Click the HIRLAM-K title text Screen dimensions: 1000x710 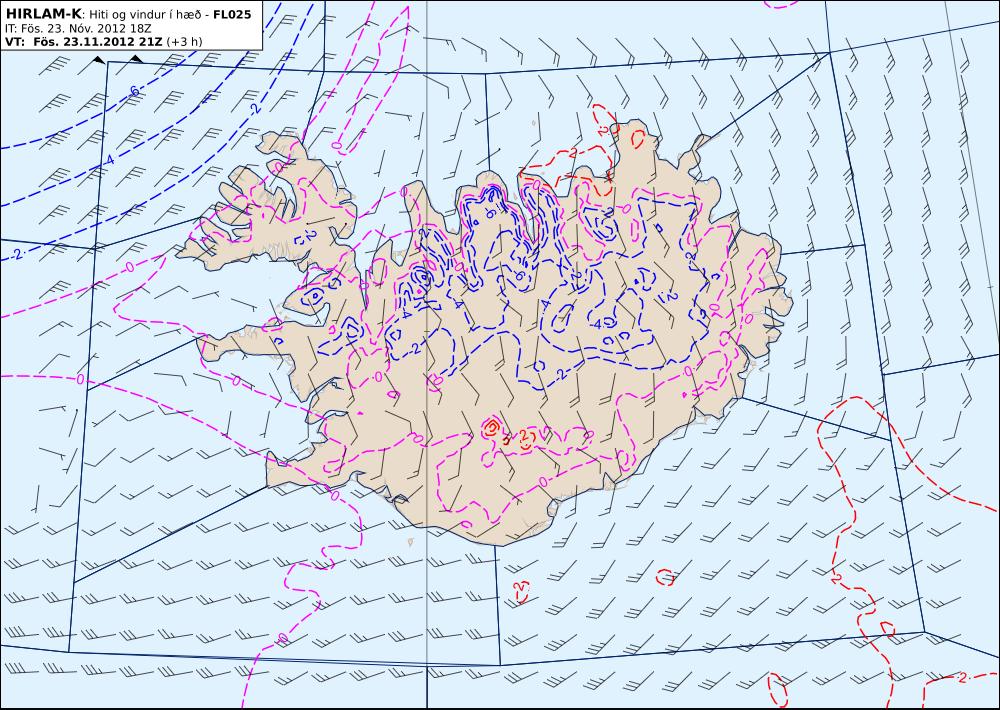pyautogui.click(x=43, y=15)
